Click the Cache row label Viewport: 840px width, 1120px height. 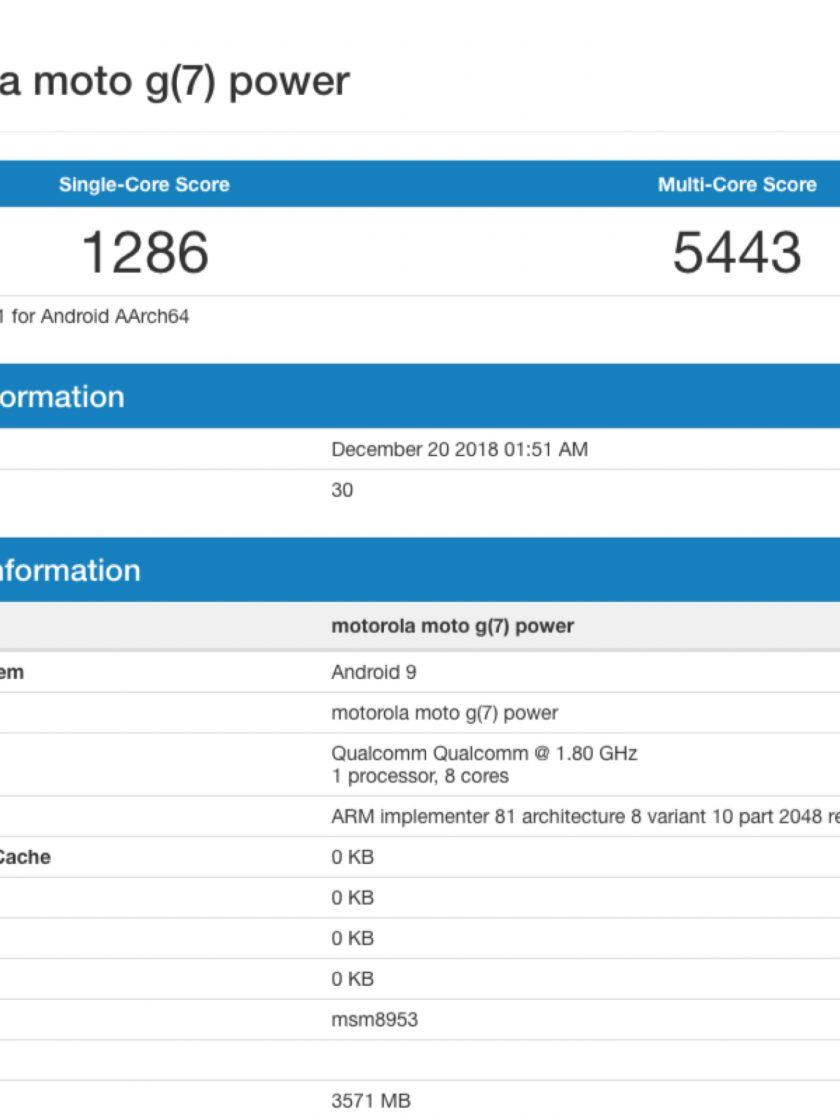[x=25, y=857]
